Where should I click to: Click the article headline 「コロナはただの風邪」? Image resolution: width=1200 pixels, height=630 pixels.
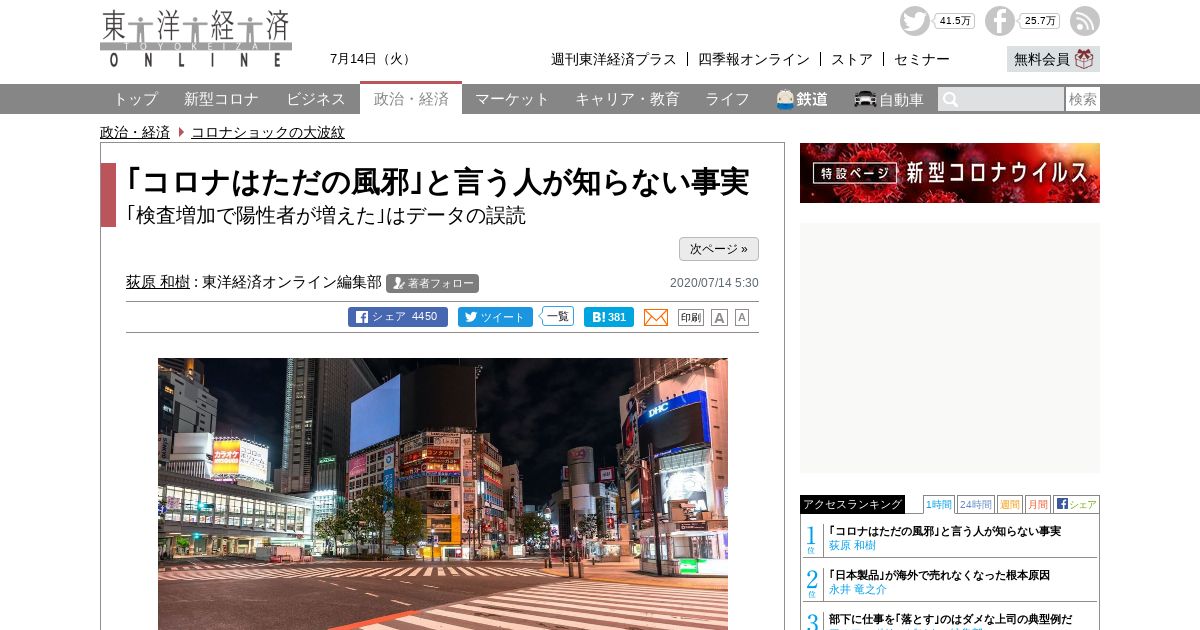point(437,182)
